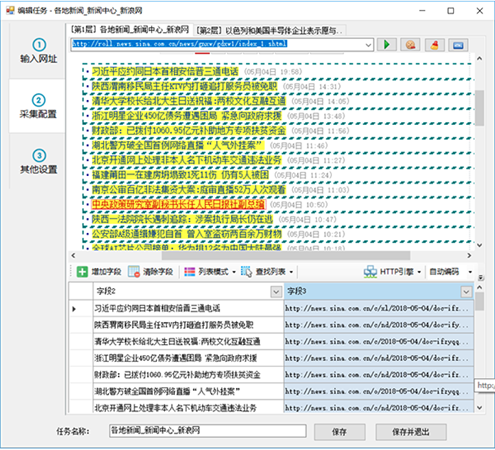Select table cell 浙江明星企业450亿债务遭遇困局
The height and width of the screenshot is (450, 495).
[188, 358]
